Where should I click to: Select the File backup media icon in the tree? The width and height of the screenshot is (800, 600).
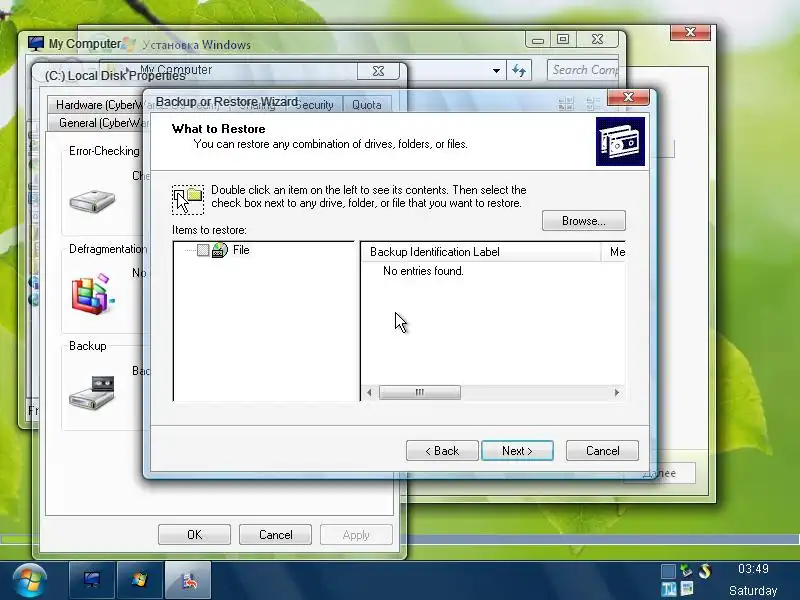(219, 250)
